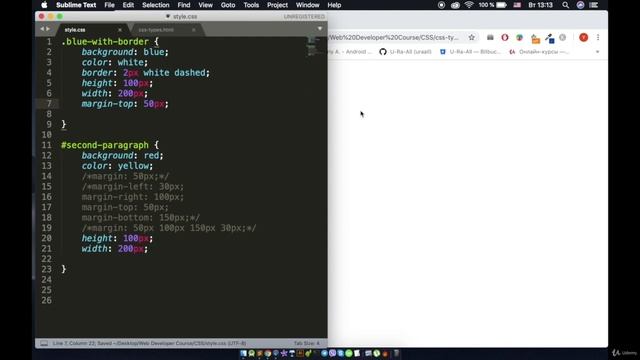Open the Find menu

pos(184,5)
